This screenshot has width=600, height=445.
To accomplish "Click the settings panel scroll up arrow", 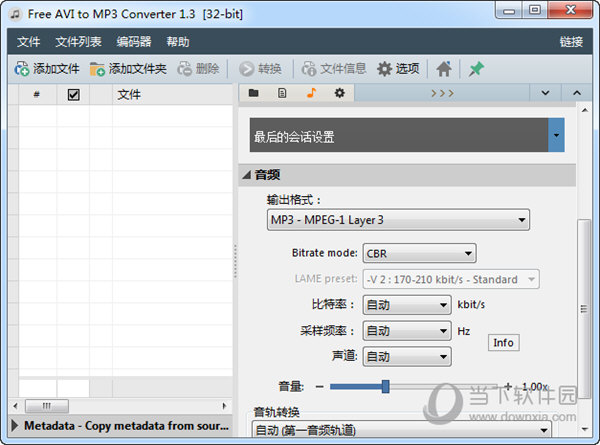I will tap(584, 111).
